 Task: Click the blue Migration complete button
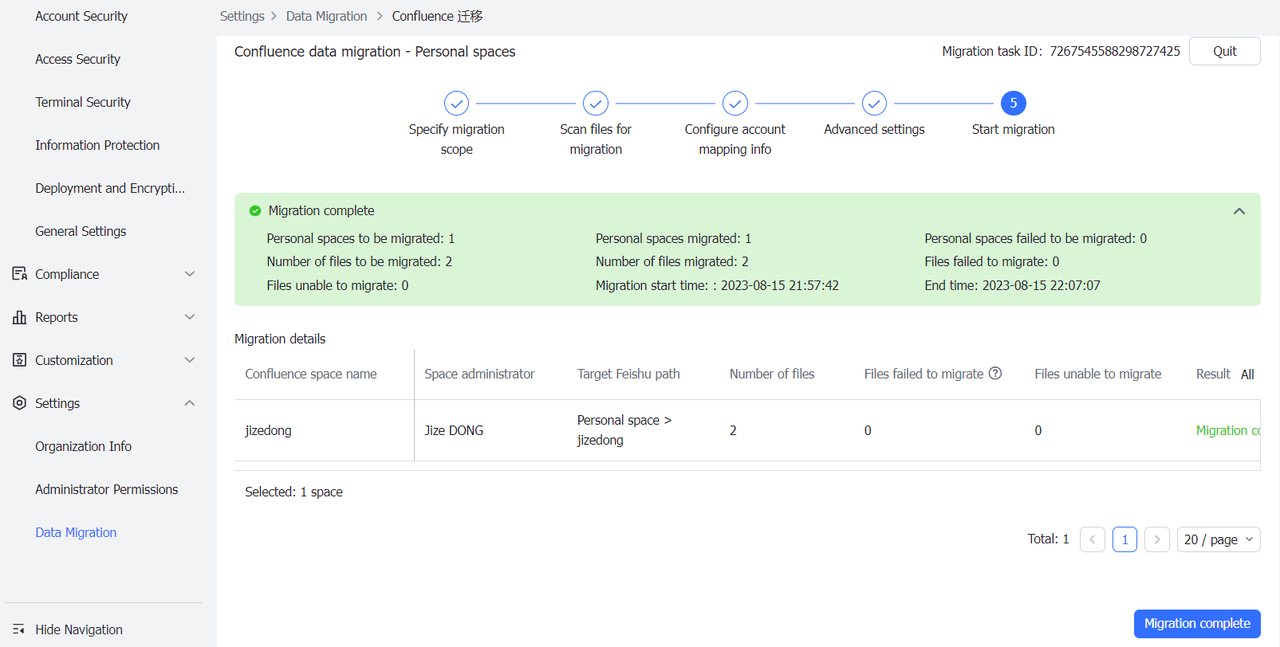click(1197, 623)
